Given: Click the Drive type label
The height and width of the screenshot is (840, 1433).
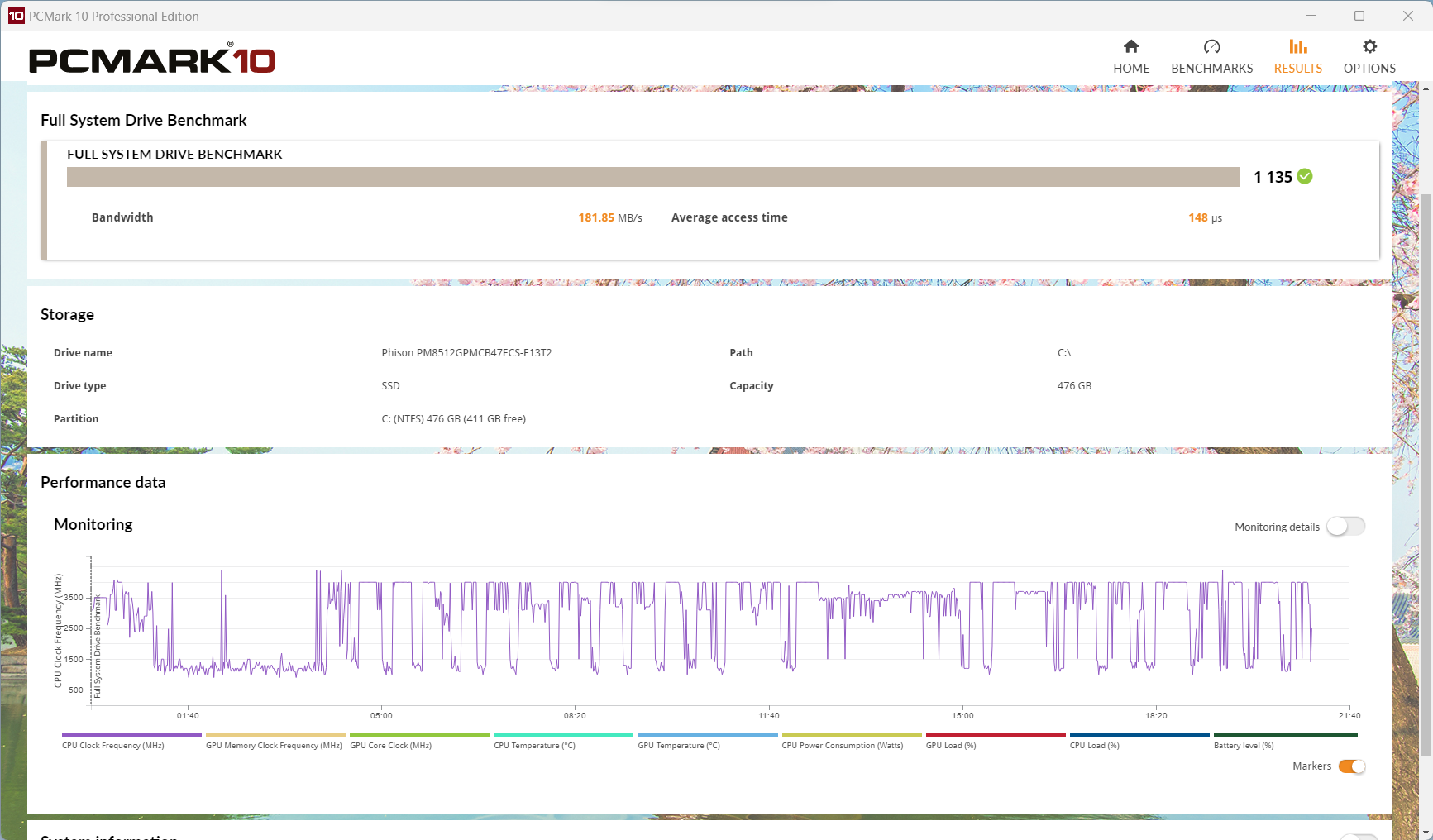Looking at the screenshot, I should [79, 386].
